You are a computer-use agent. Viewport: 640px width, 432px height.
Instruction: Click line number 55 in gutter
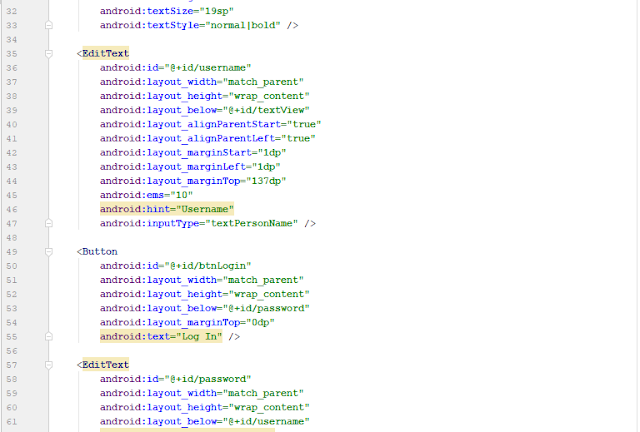coord(12,337)
